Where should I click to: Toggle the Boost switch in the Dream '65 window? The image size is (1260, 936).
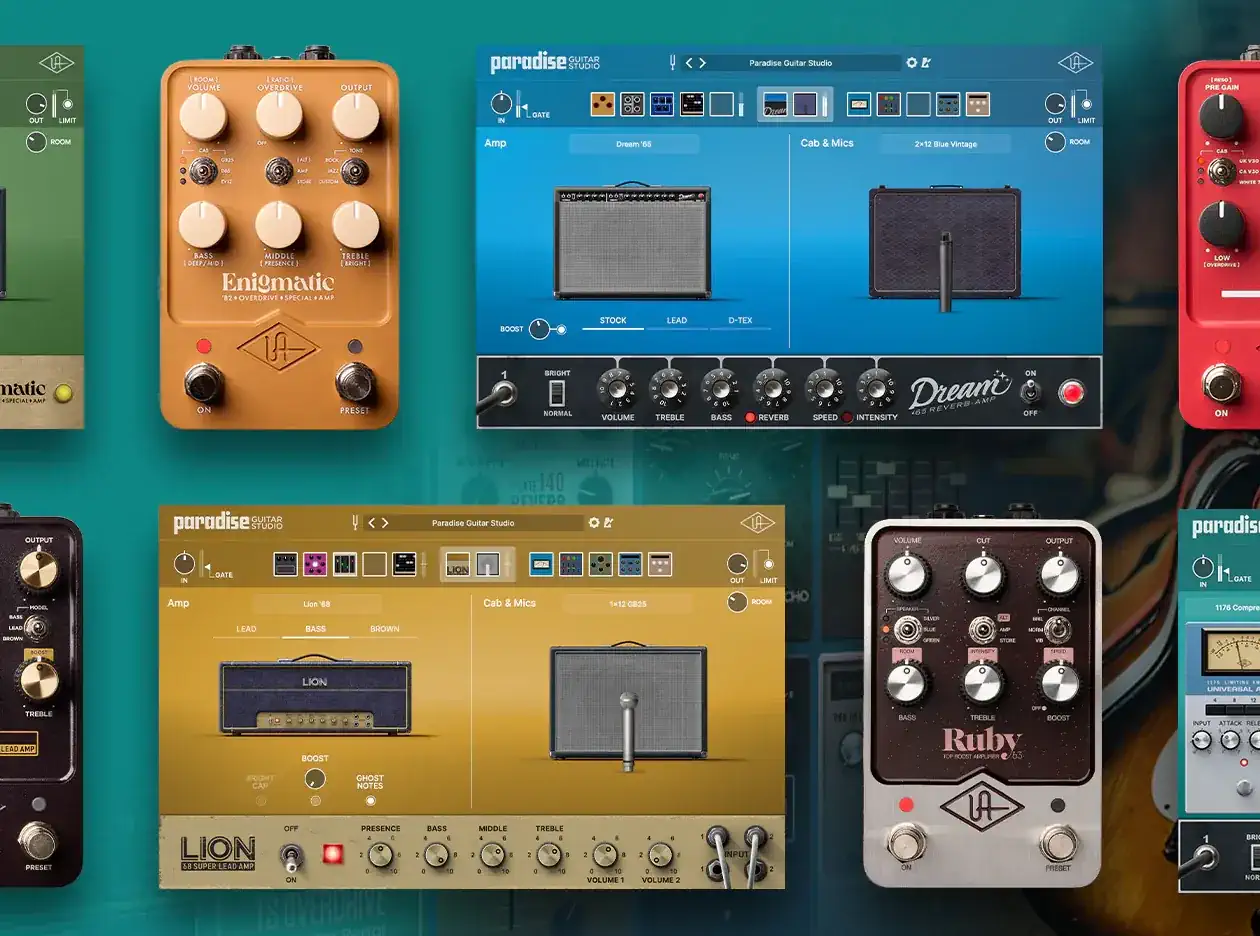click(562, 329)
